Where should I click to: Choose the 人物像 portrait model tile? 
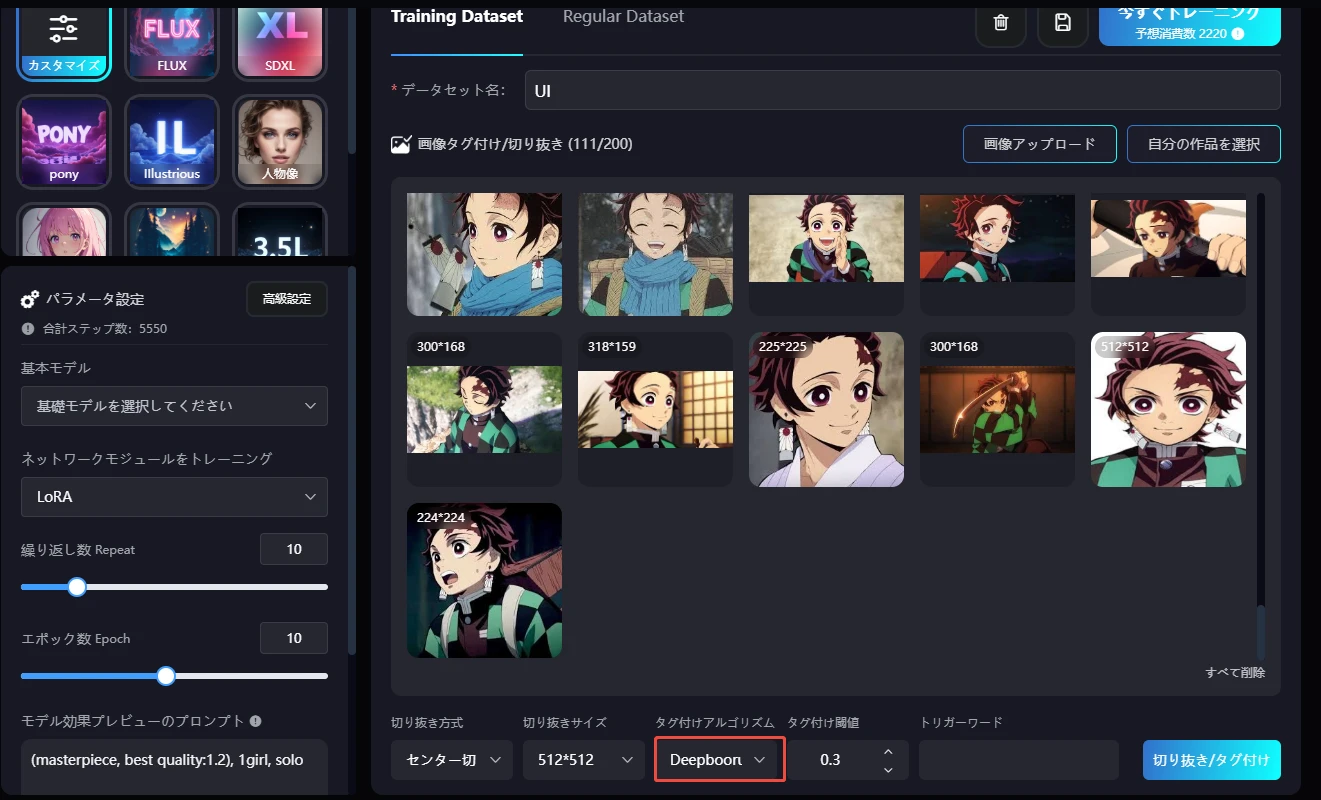[x=280, y=142]
